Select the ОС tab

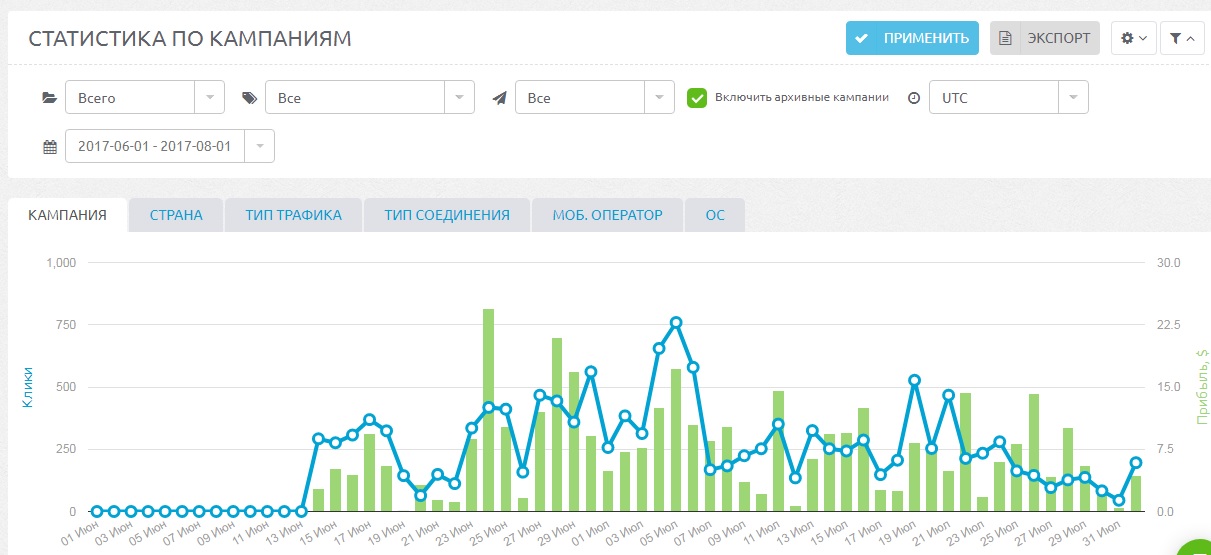point(714,215)
